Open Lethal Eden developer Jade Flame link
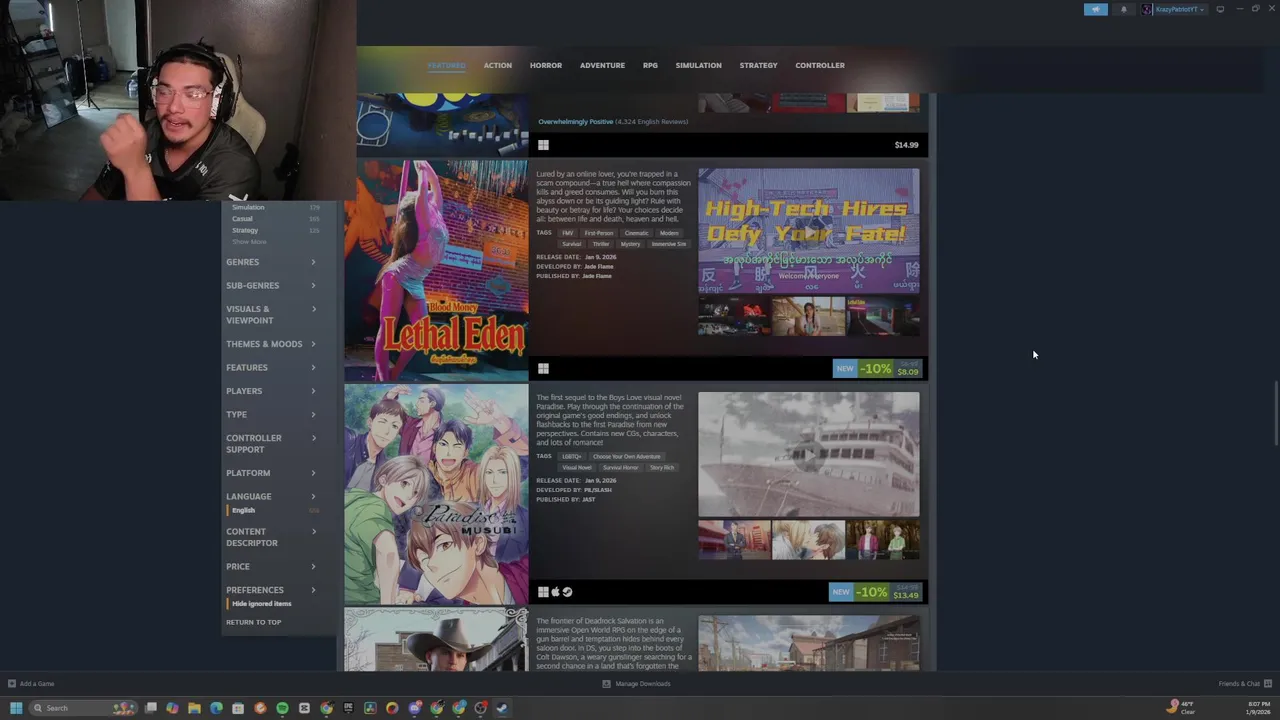 point(598,267)
